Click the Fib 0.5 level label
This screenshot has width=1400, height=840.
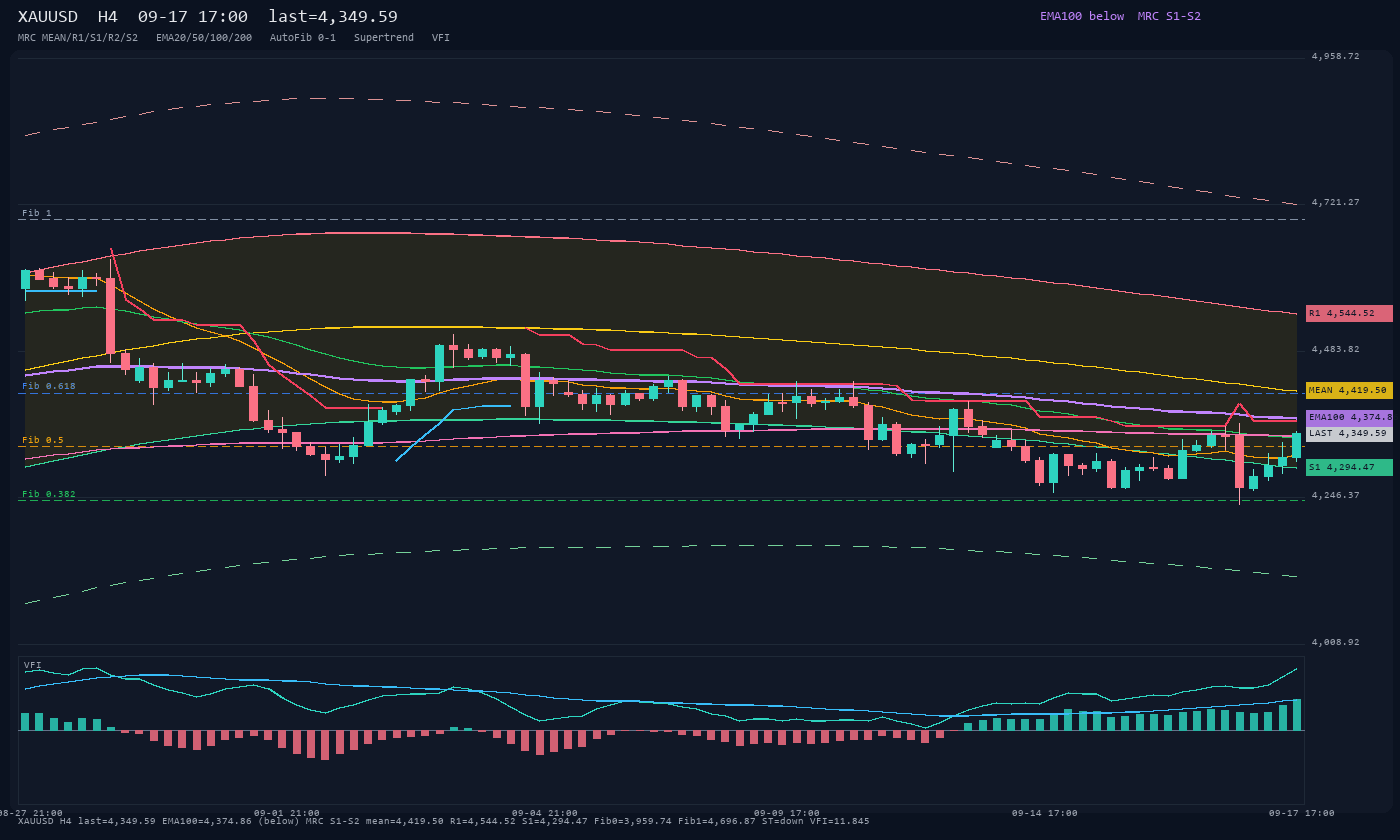[43, 440]
